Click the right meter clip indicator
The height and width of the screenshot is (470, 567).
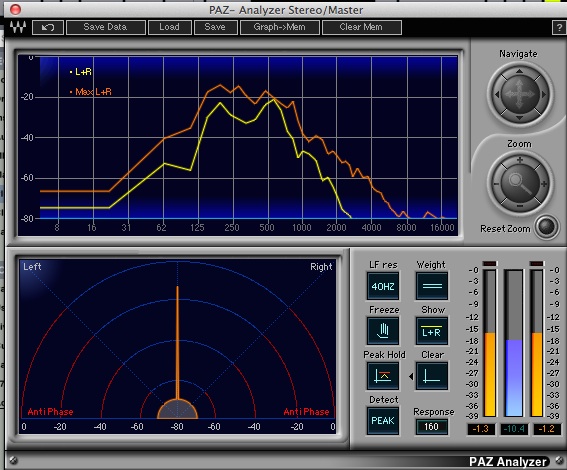point(537,264)
